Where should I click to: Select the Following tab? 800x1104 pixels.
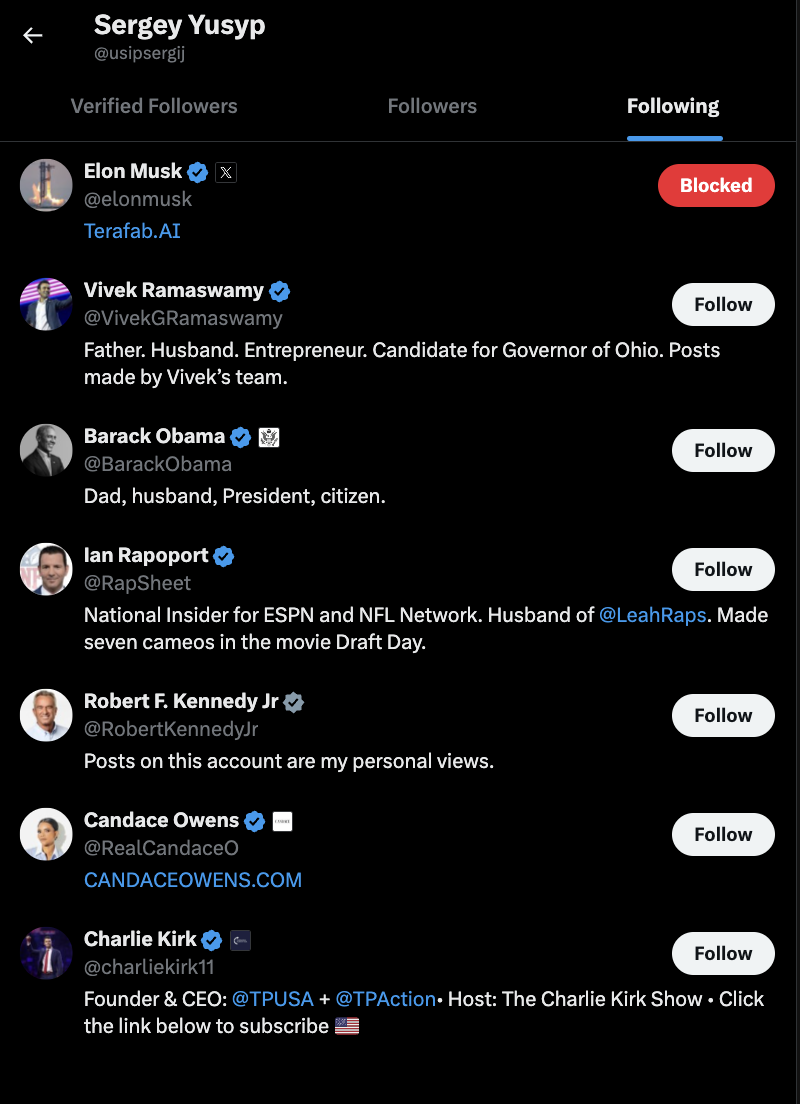(x=673, y=106)
